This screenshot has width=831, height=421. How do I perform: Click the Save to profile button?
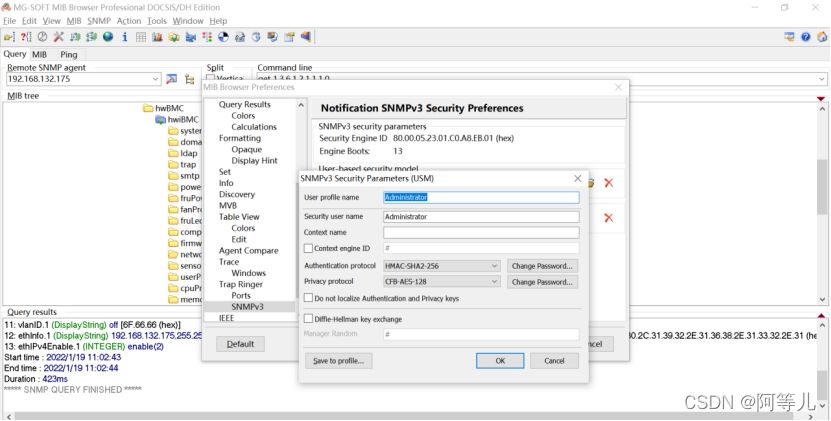339,361
